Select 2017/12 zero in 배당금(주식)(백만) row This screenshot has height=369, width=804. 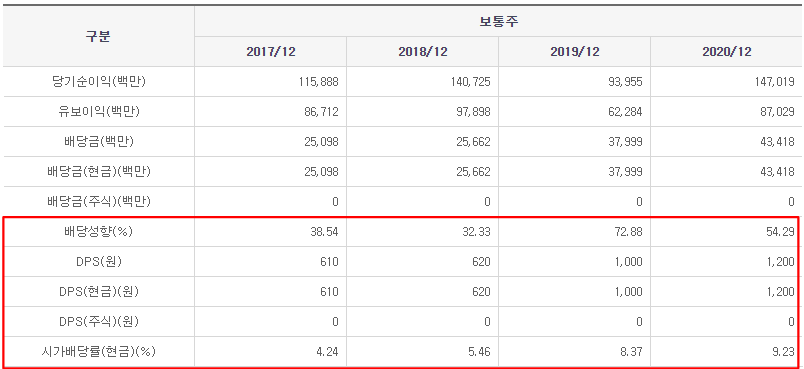pos(335,202)
